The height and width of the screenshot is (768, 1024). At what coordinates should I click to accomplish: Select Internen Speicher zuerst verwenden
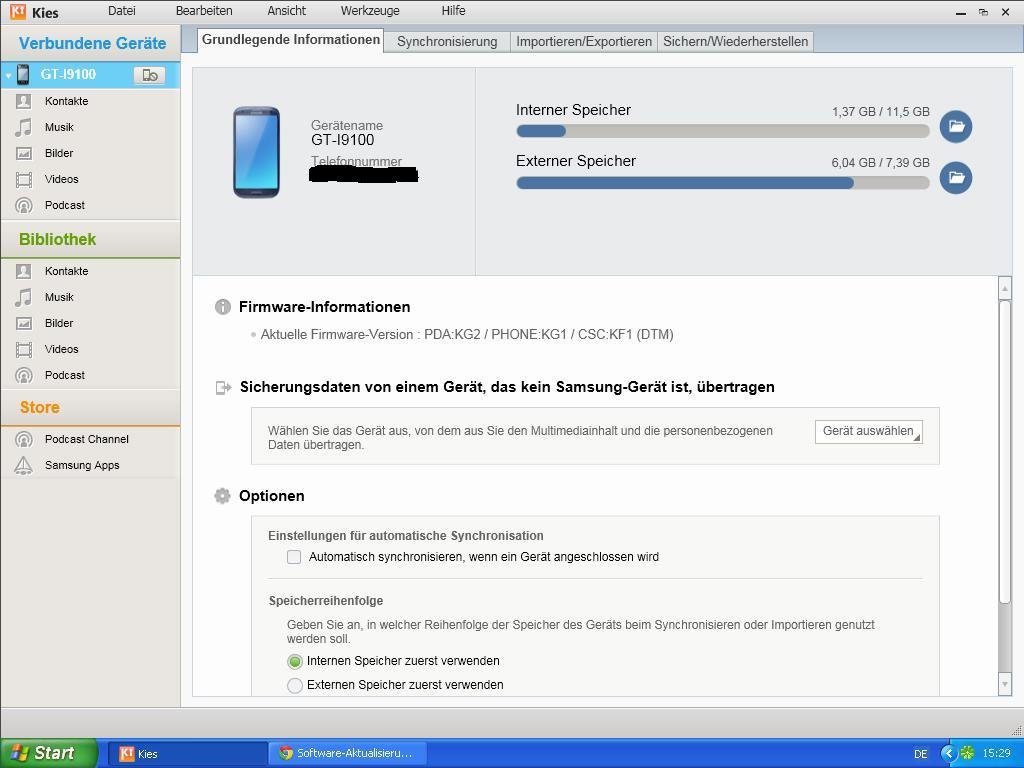point(295,662)
